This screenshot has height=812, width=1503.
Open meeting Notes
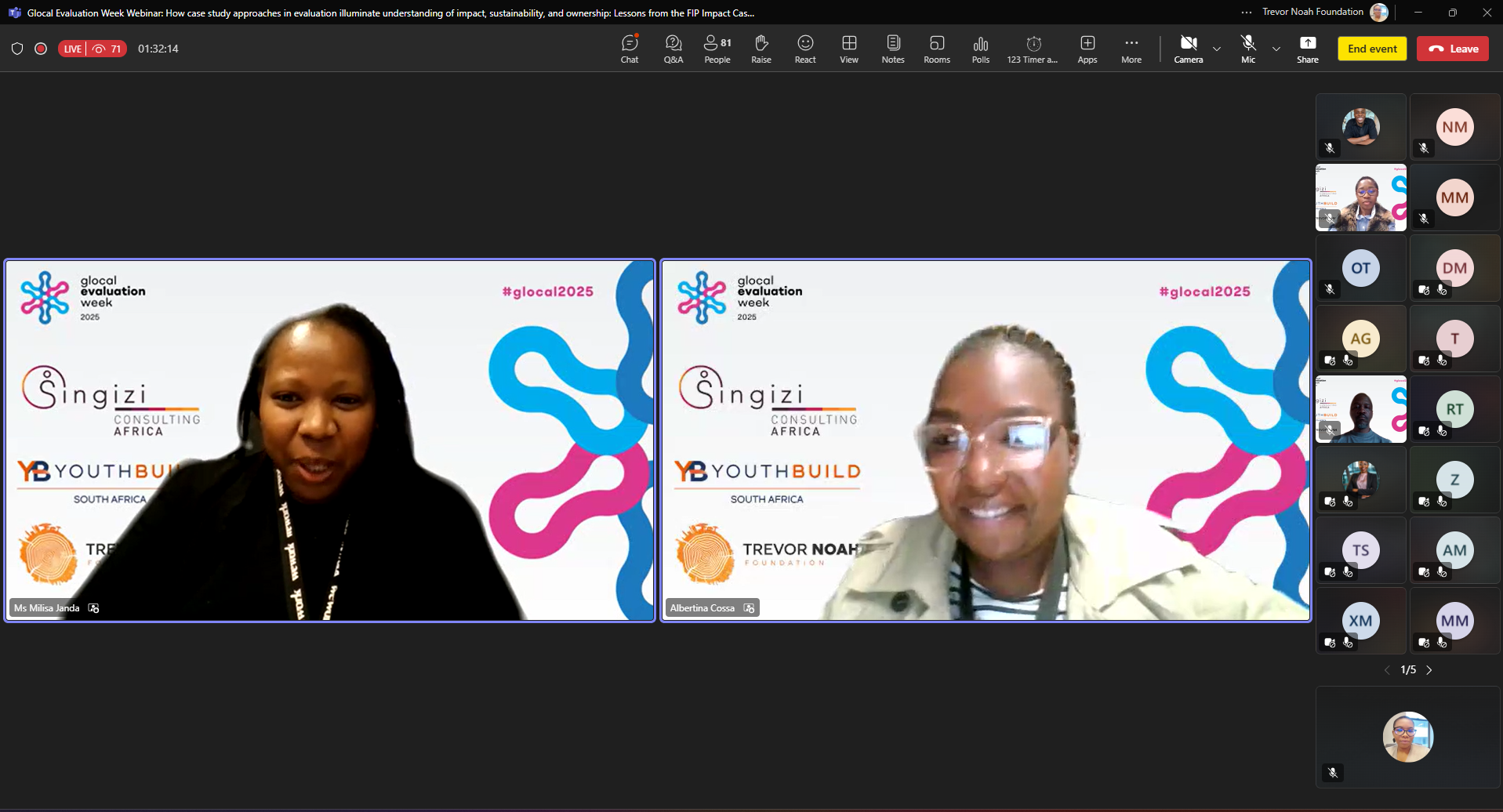[x=893, y=49]
